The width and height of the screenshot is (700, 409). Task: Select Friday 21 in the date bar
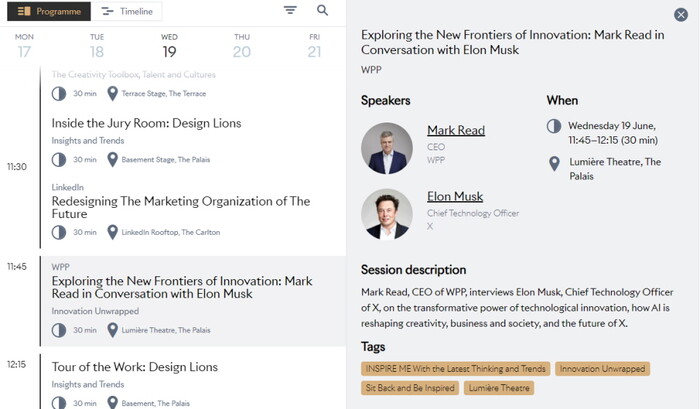pos(314,46)
